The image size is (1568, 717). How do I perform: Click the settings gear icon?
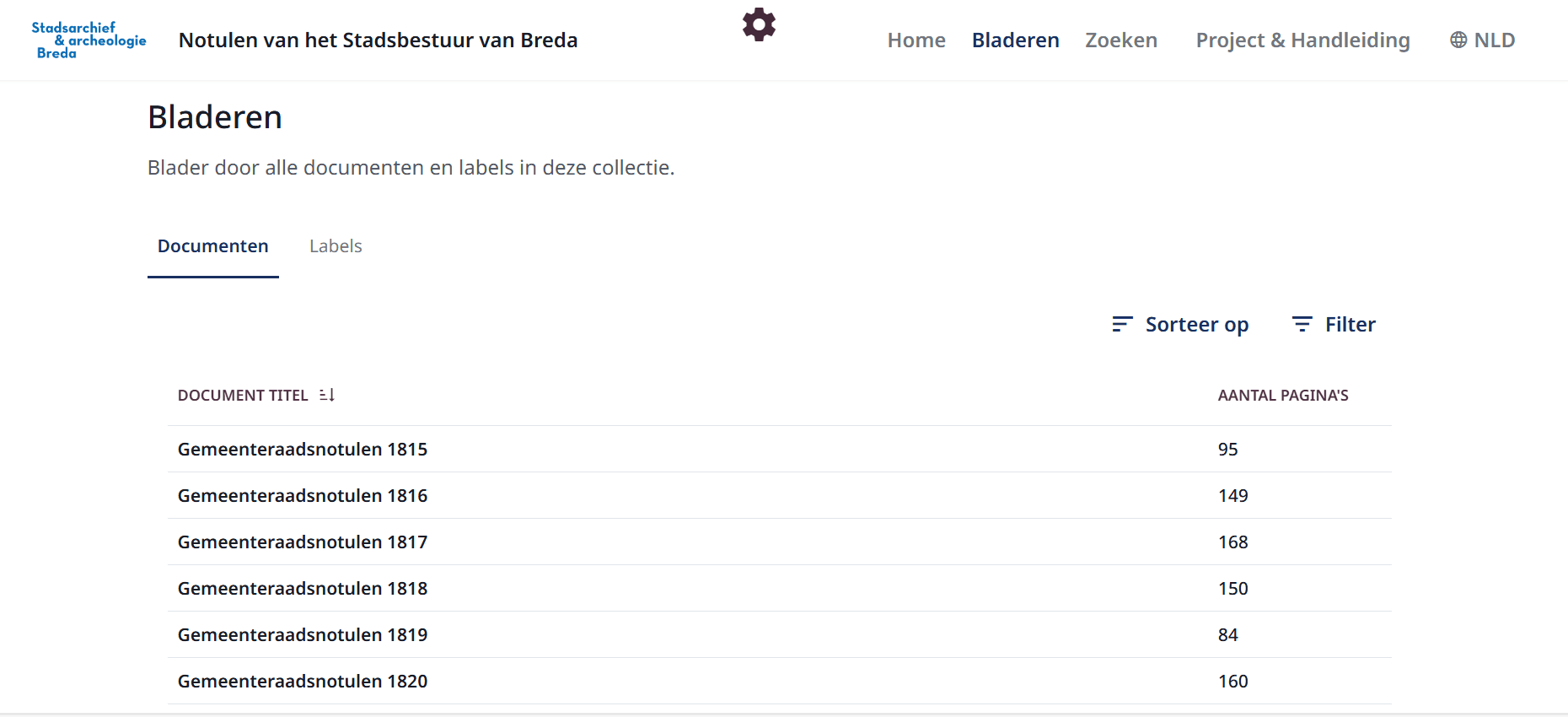pos(759,24)
